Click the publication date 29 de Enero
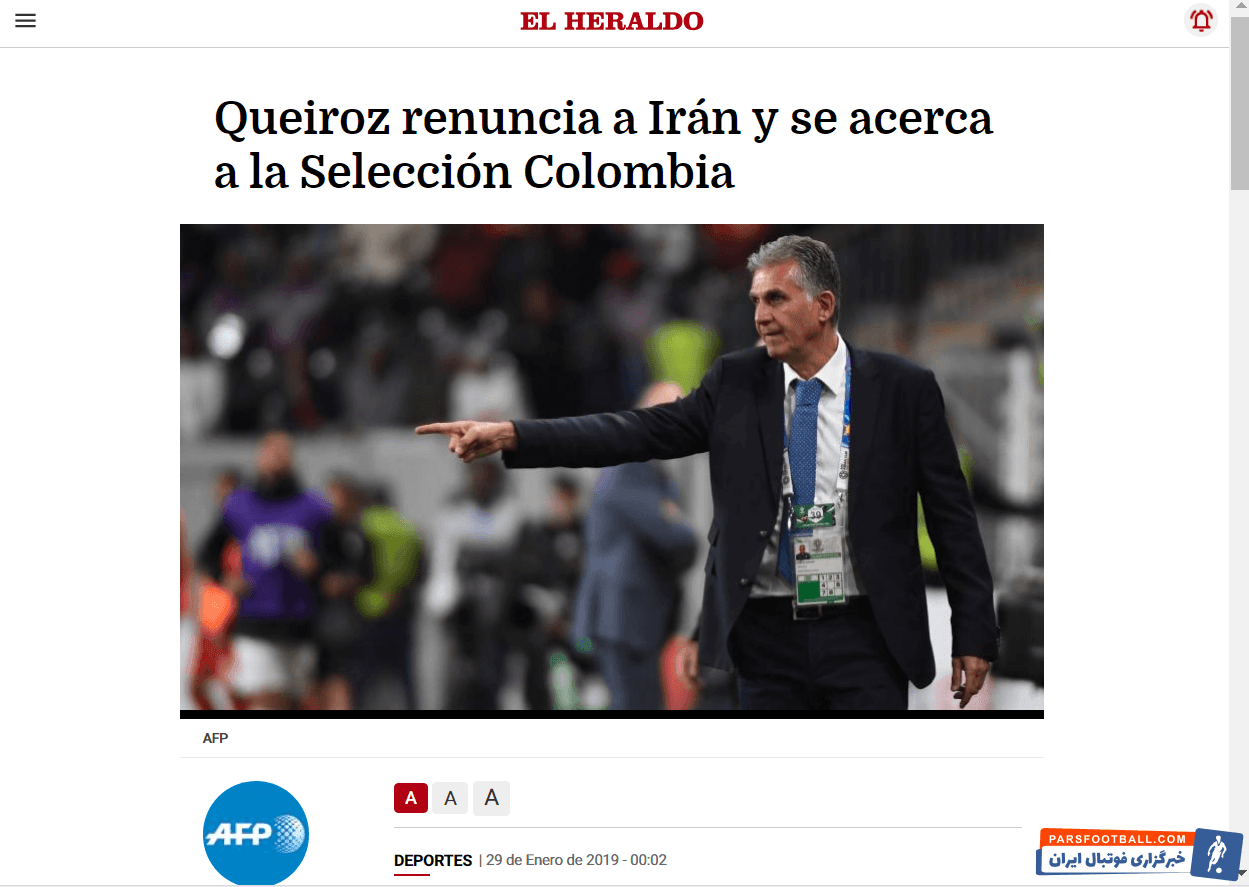The height and width of the screenshot is (887, 1249). [576, 860]
